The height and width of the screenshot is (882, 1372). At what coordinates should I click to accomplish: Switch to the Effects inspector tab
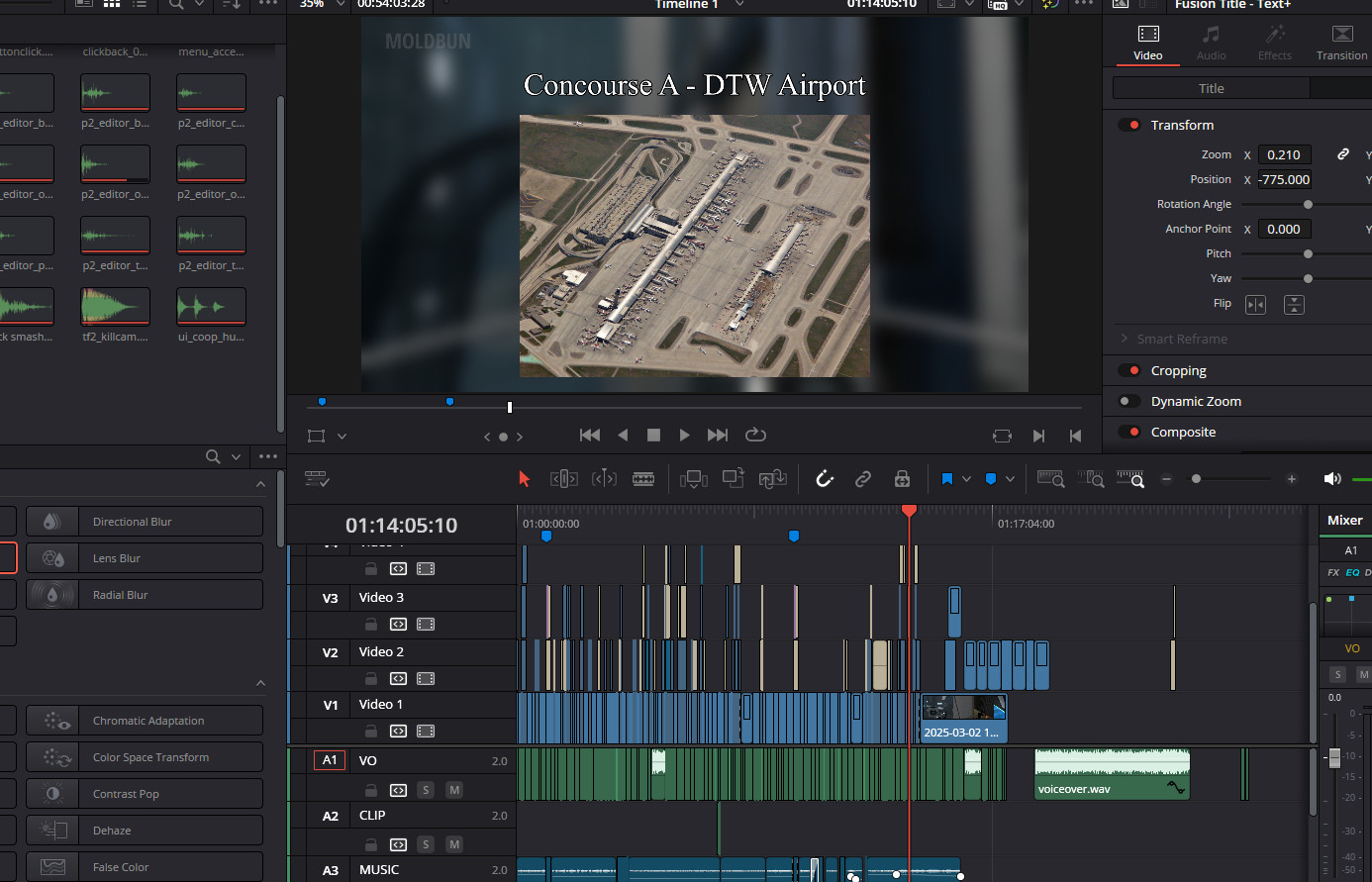(1275, 44)
